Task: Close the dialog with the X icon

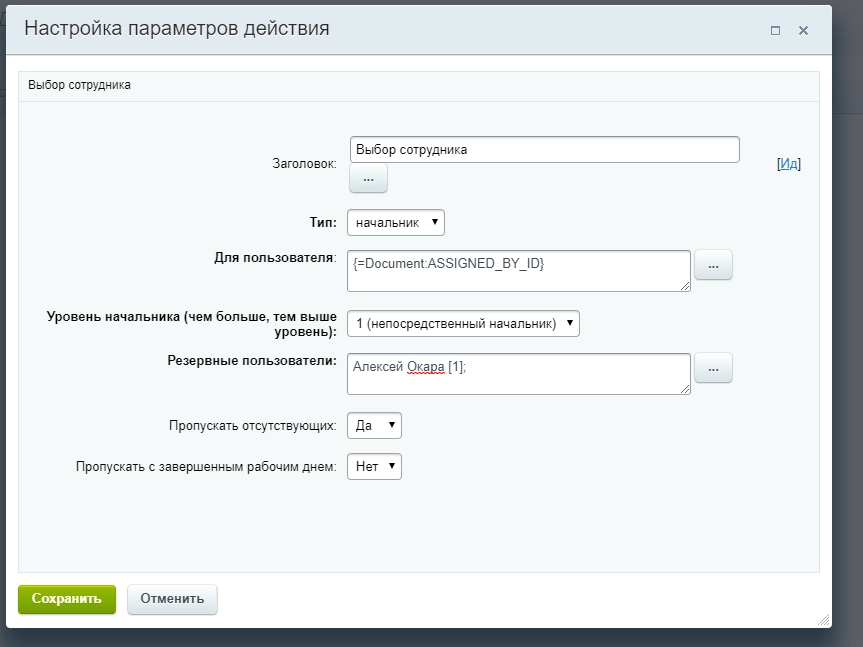Action: pos(803,31)
